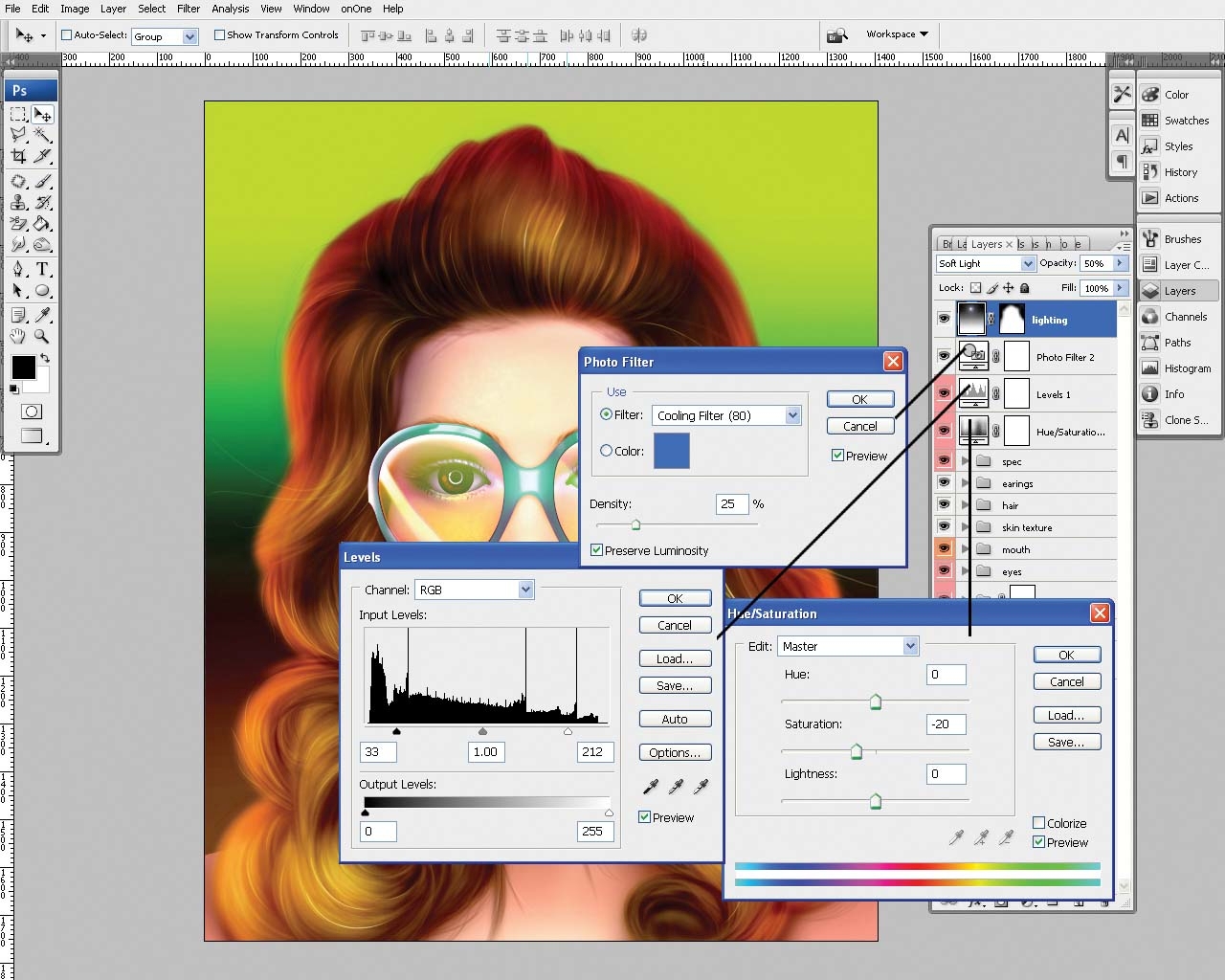
Task: Select the Path Selection tool
Action: (18, 290)
